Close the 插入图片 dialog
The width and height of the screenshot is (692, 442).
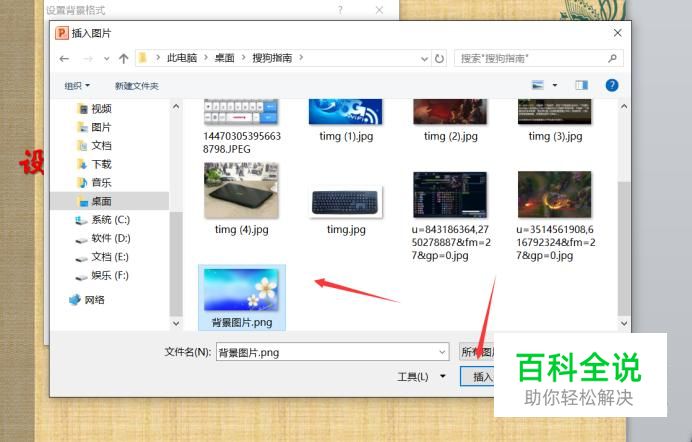pyautogui.click(x=617, y=33)
